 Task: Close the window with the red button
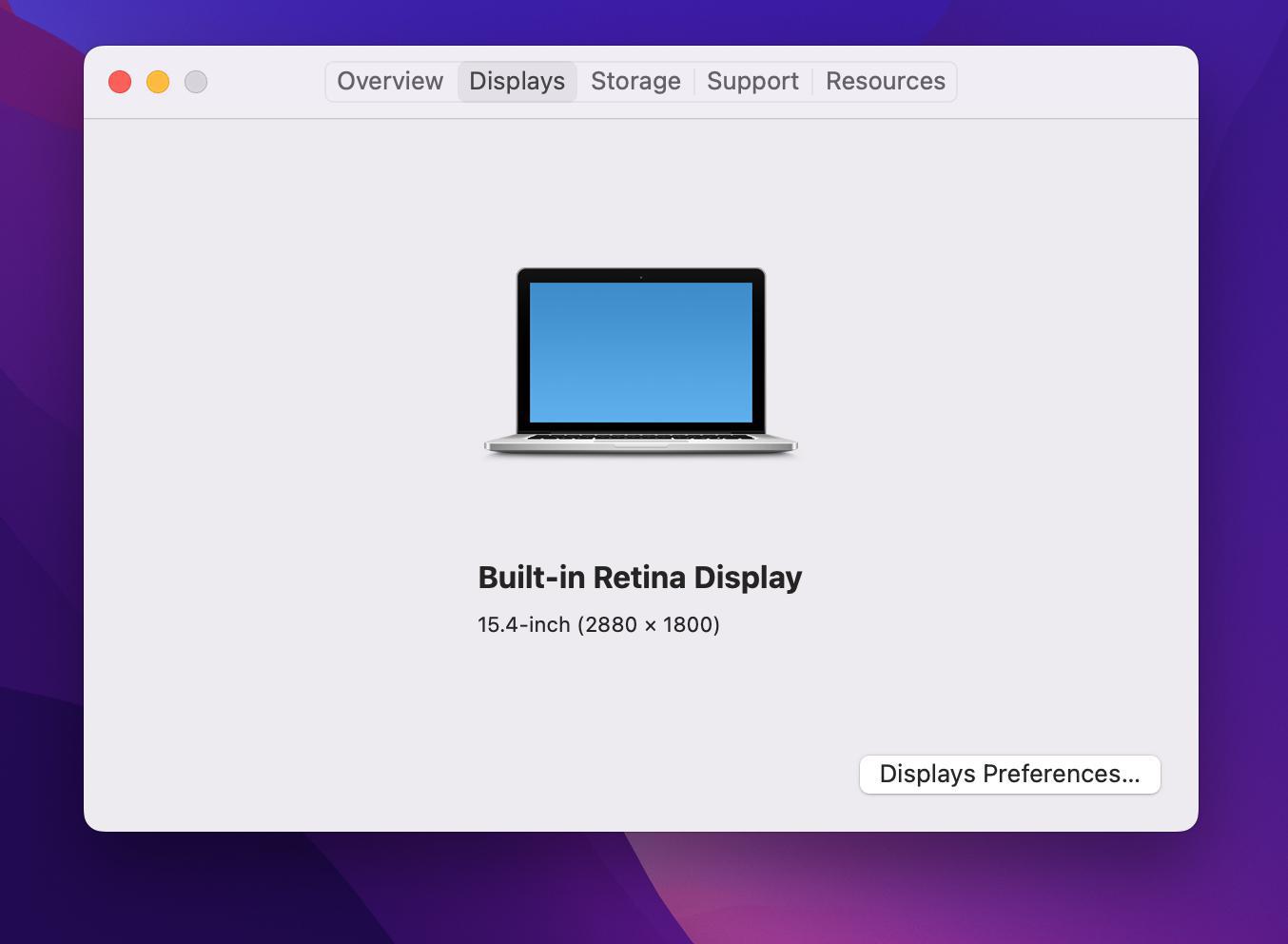click(120, 82)
